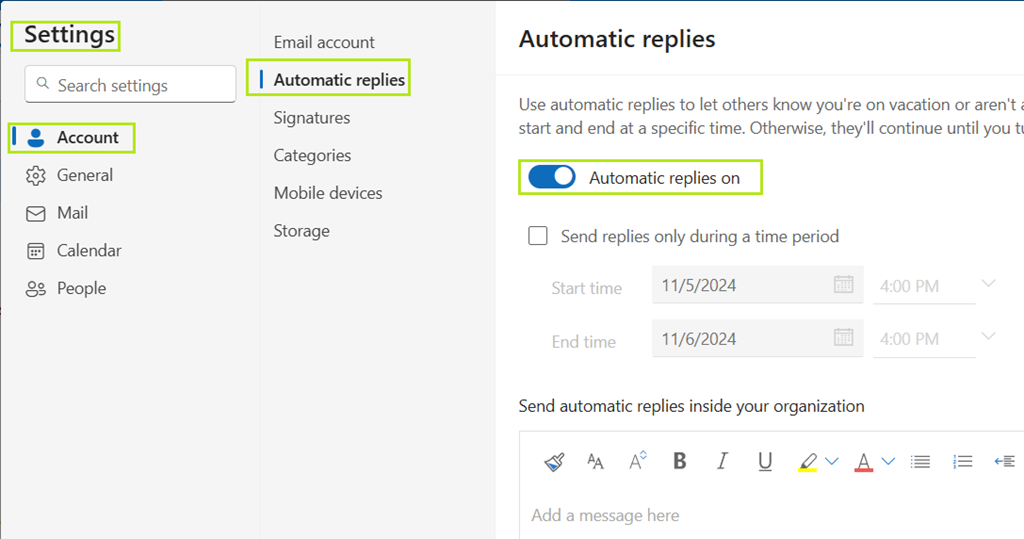
Task: Insert a bulleted list
Action: tap(920, 461)
